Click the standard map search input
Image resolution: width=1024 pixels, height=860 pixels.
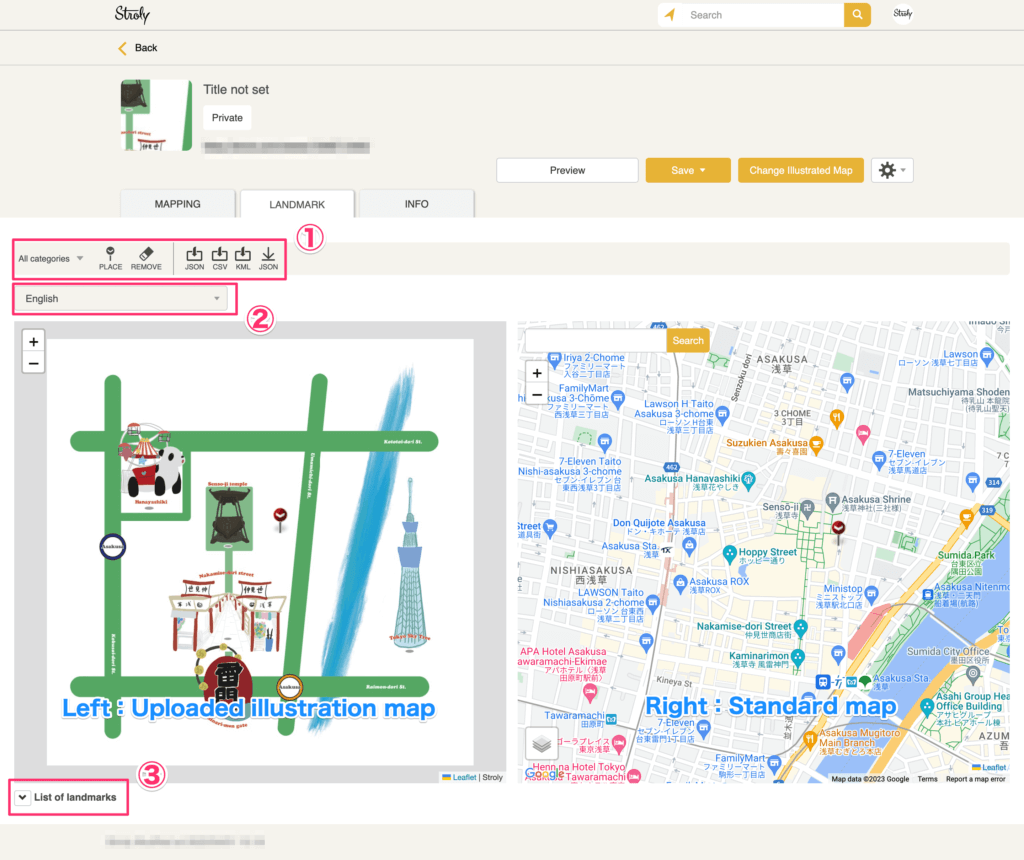pyautogui.click(x=596, y=340)
